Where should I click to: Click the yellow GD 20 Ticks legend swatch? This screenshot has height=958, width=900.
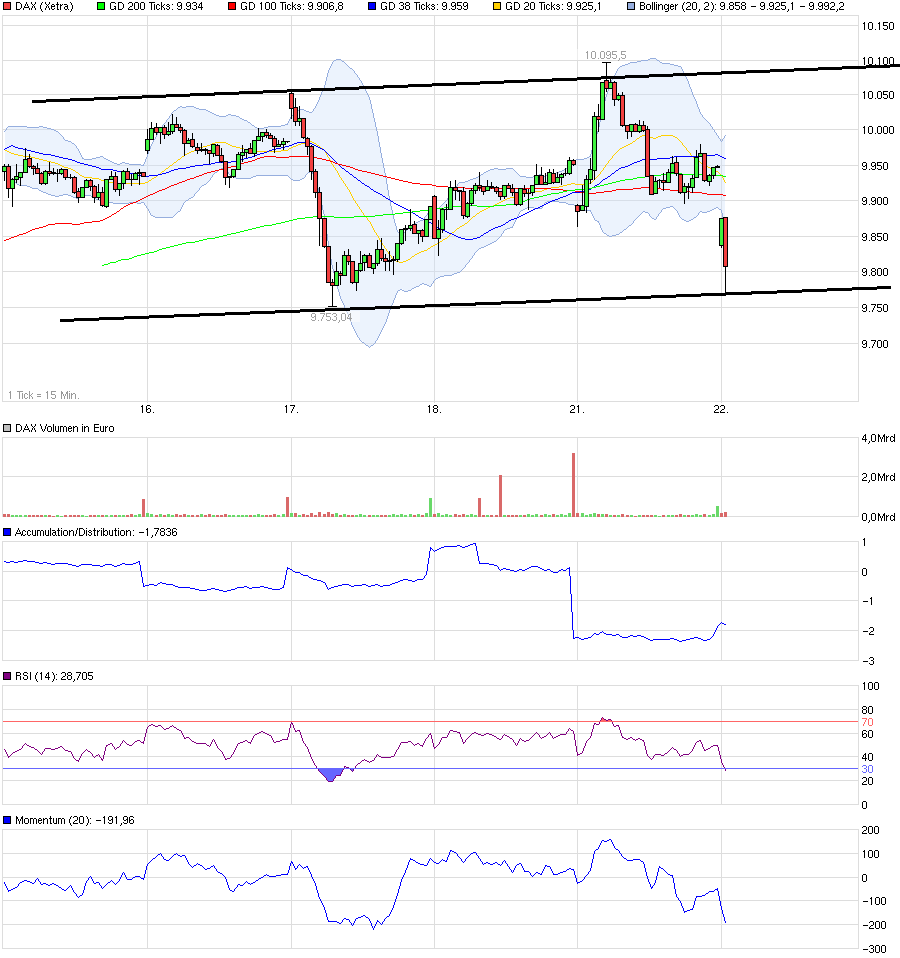(x=497, y=6)
